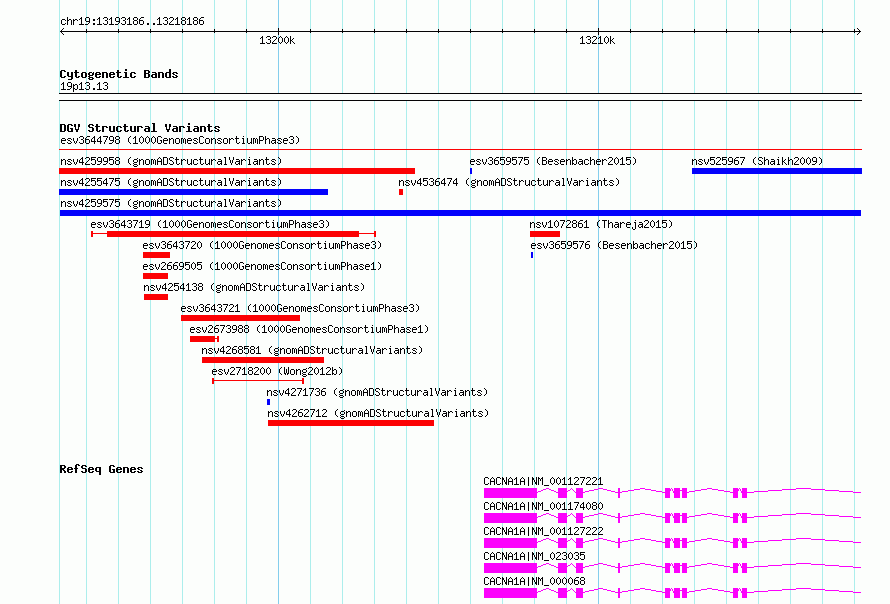
Task: Click the CACNA1A NM_001174080 gene model
Action: pos(673,518)
